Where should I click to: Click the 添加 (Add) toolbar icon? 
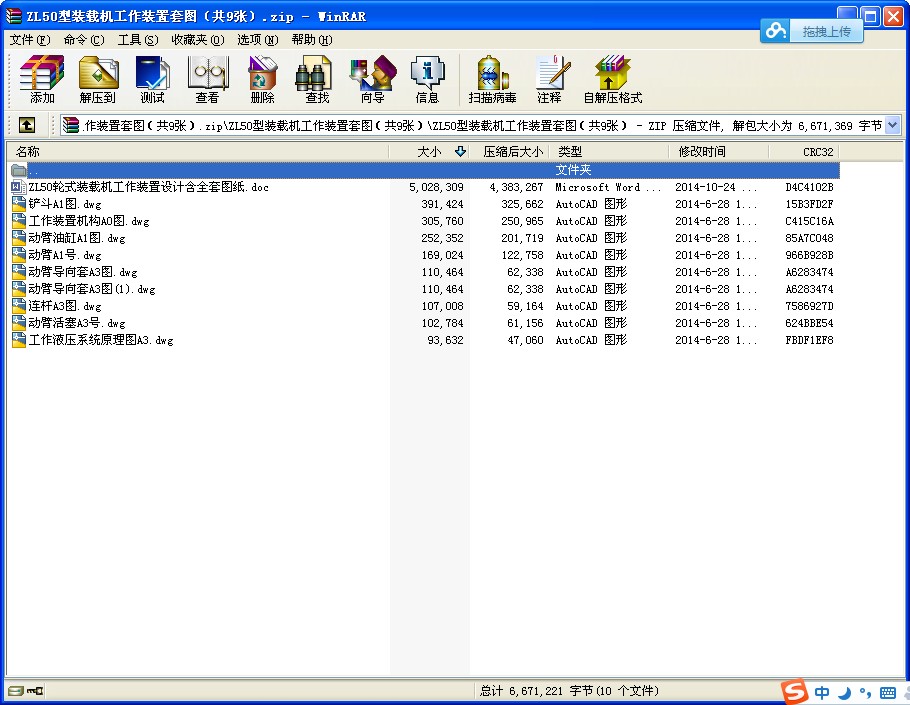(42, 80)
